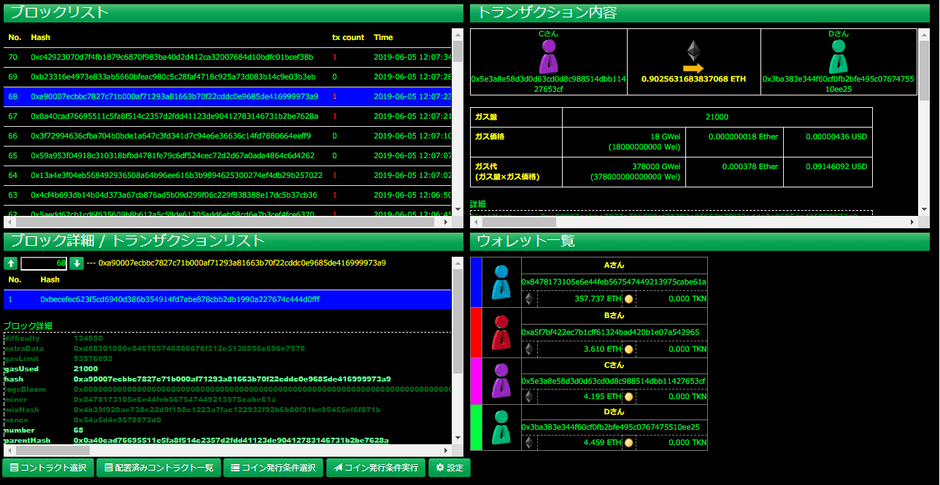Click Dさん green avatar icon in wallet list
This screenshot has height=485, width=940.
[x=501, y=427]
